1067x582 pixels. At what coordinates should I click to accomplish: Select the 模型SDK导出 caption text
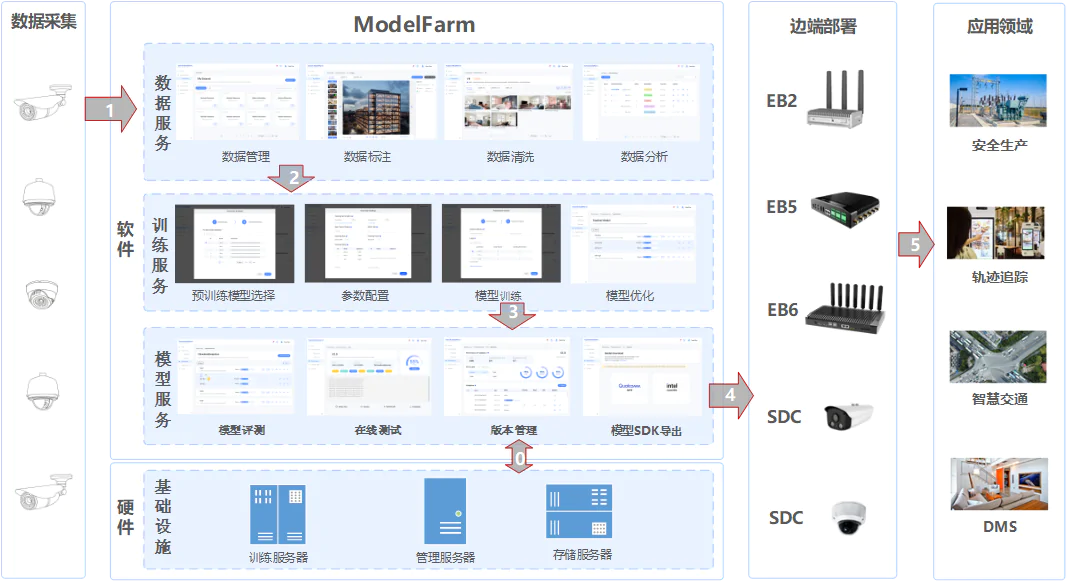coord(646,431)
